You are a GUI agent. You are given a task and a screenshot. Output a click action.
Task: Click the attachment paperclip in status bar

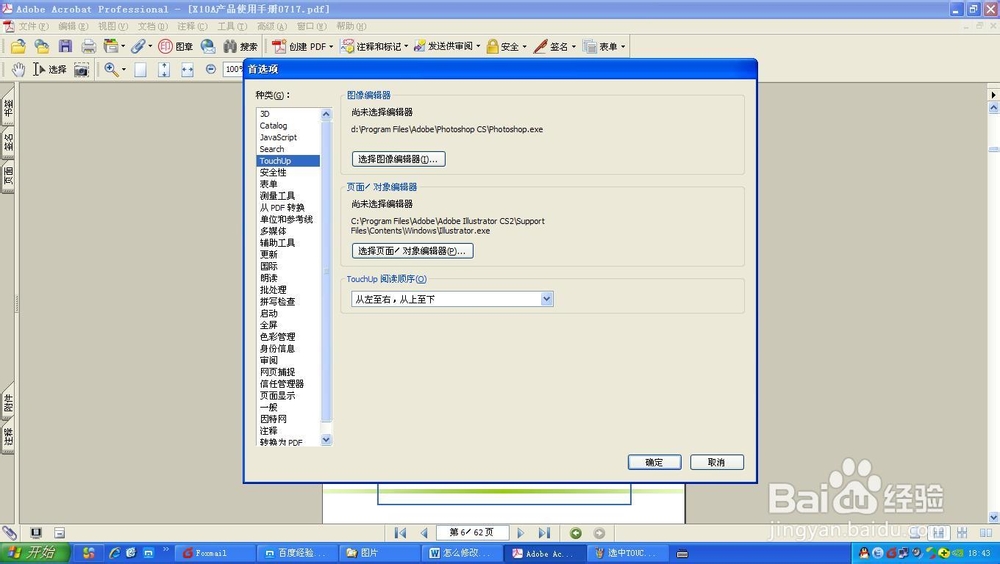[x=10, y=532]
